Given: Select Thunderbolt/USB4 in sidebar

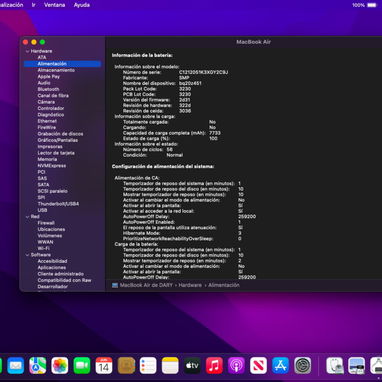Looking at the screenshot, I should (58, 204).
